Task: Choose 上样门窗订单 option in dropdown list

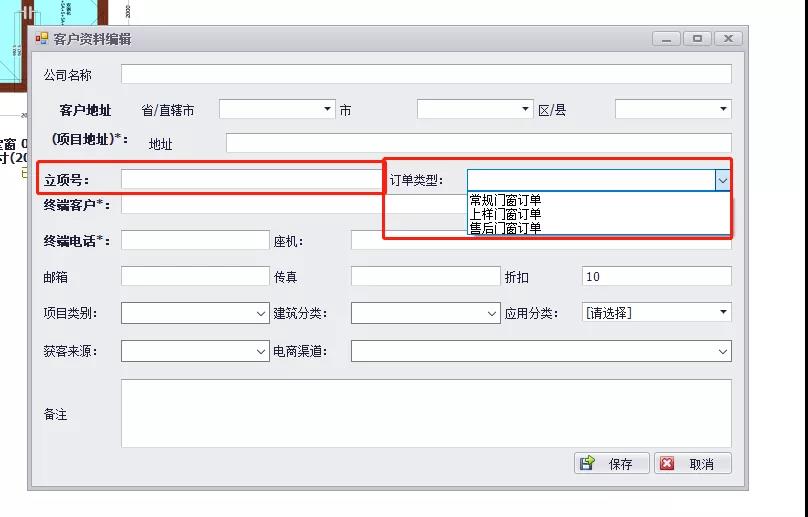Action: pos(506,214)
